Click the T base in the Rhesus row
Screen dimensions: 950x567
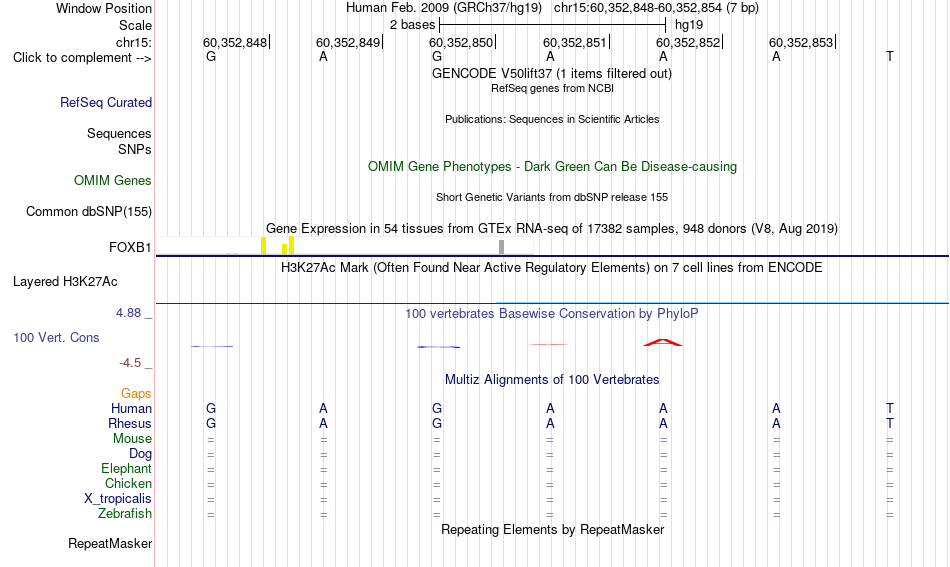889,423
